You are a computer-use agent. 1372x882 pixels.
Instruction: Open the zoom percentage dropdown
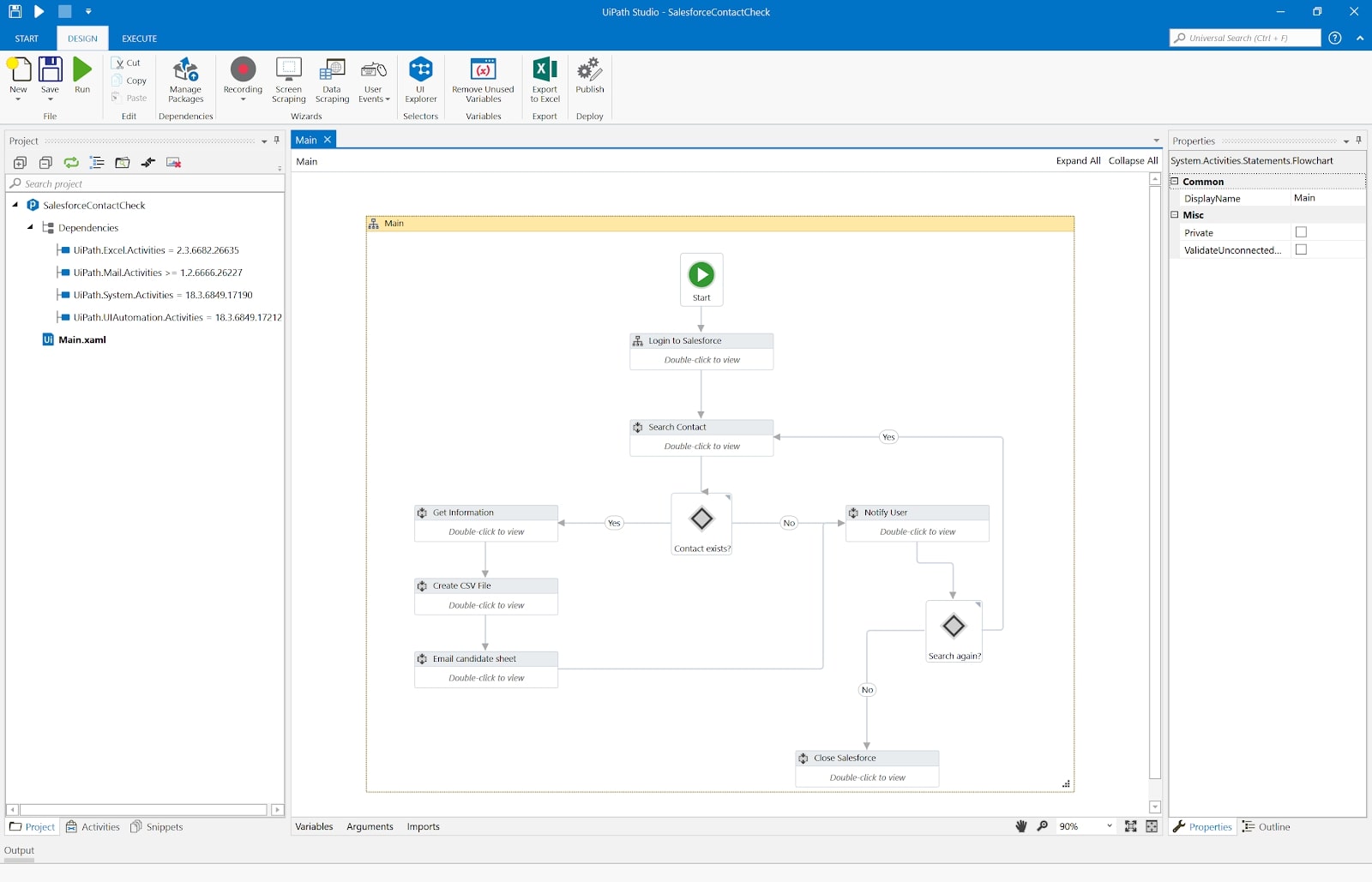pos(1109,826)
